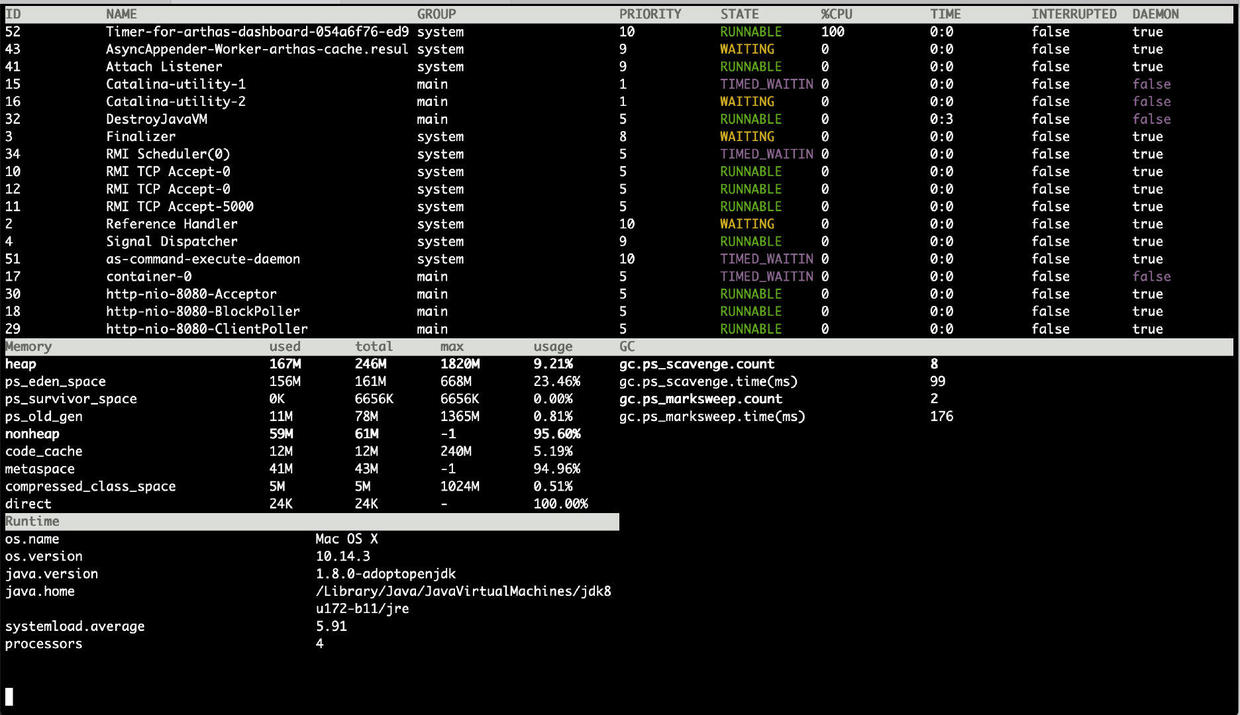Click the 1820M heap max value
The width and height of the screenshot is (1240, 715).
460,364
